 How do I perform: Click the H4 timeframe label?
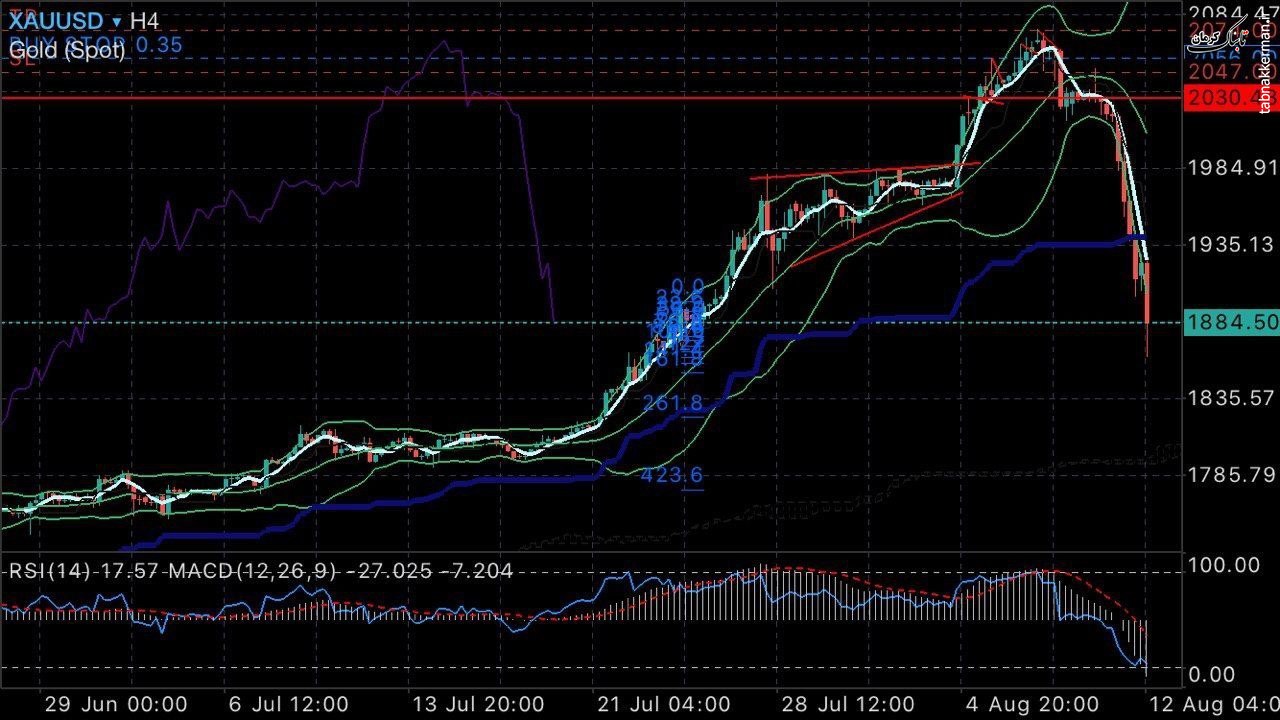point(146,21)
